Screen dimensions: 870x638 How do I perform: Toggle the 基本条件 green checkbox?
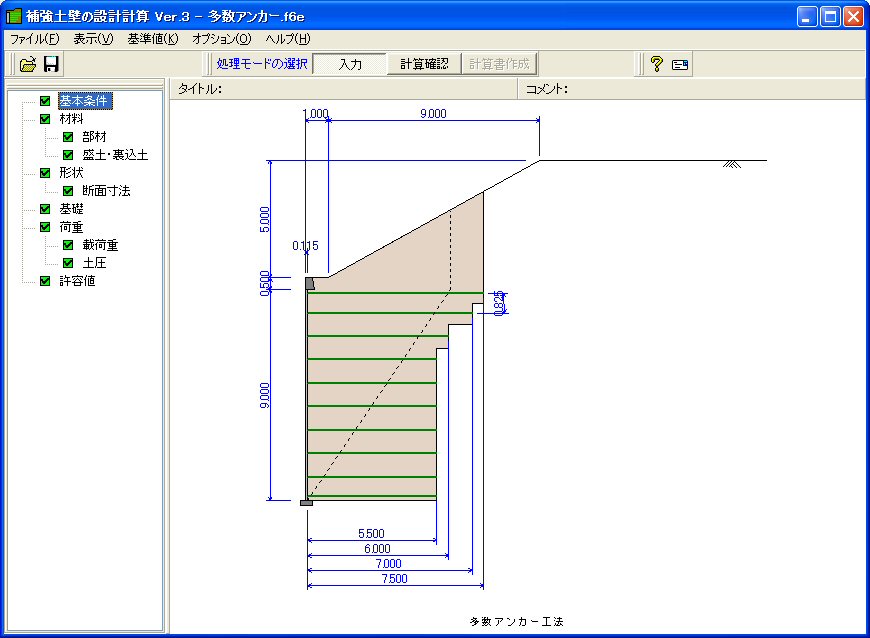point(45,101)
